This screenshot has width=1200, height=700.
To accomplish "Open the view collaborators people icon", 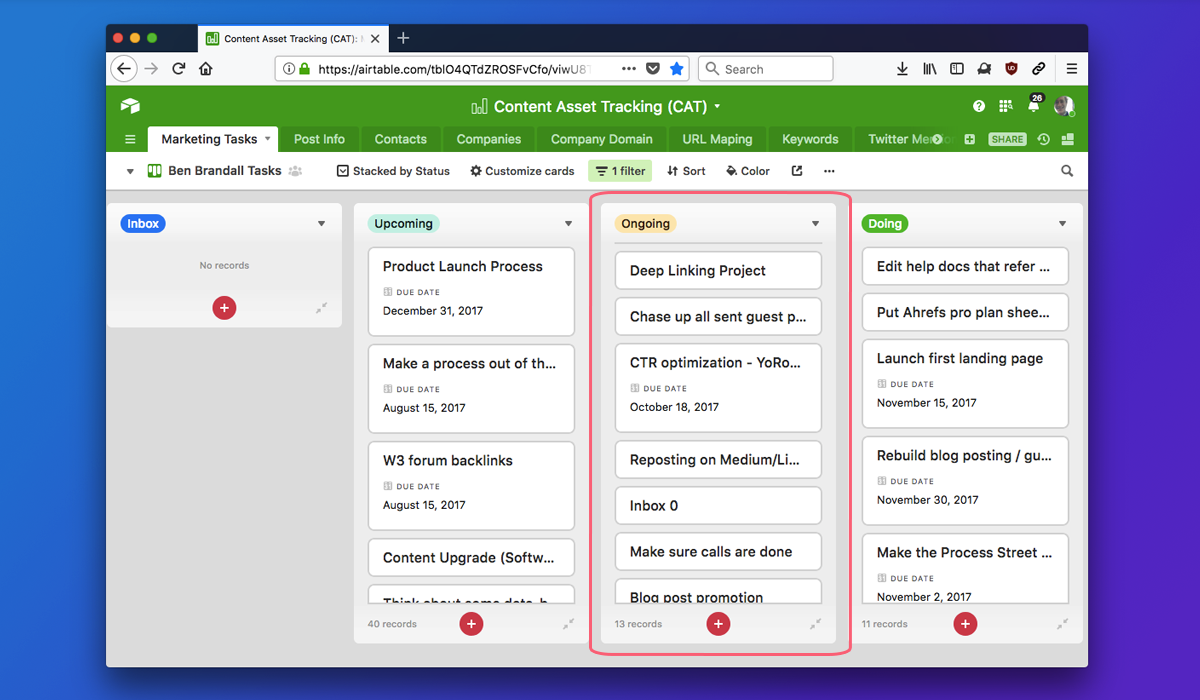I will [295, 171].
